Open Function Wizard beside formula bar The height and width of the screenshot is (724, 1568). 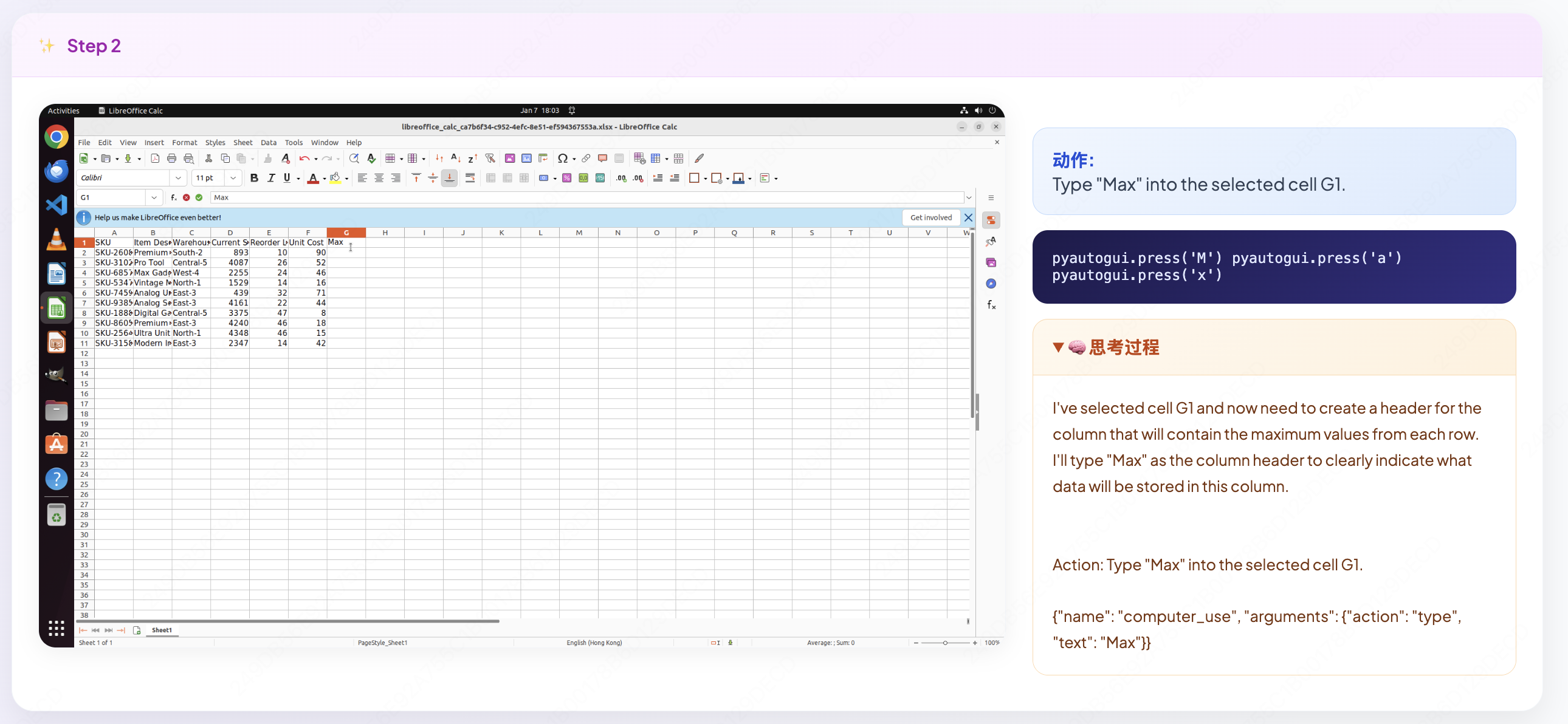coord(173,197)
